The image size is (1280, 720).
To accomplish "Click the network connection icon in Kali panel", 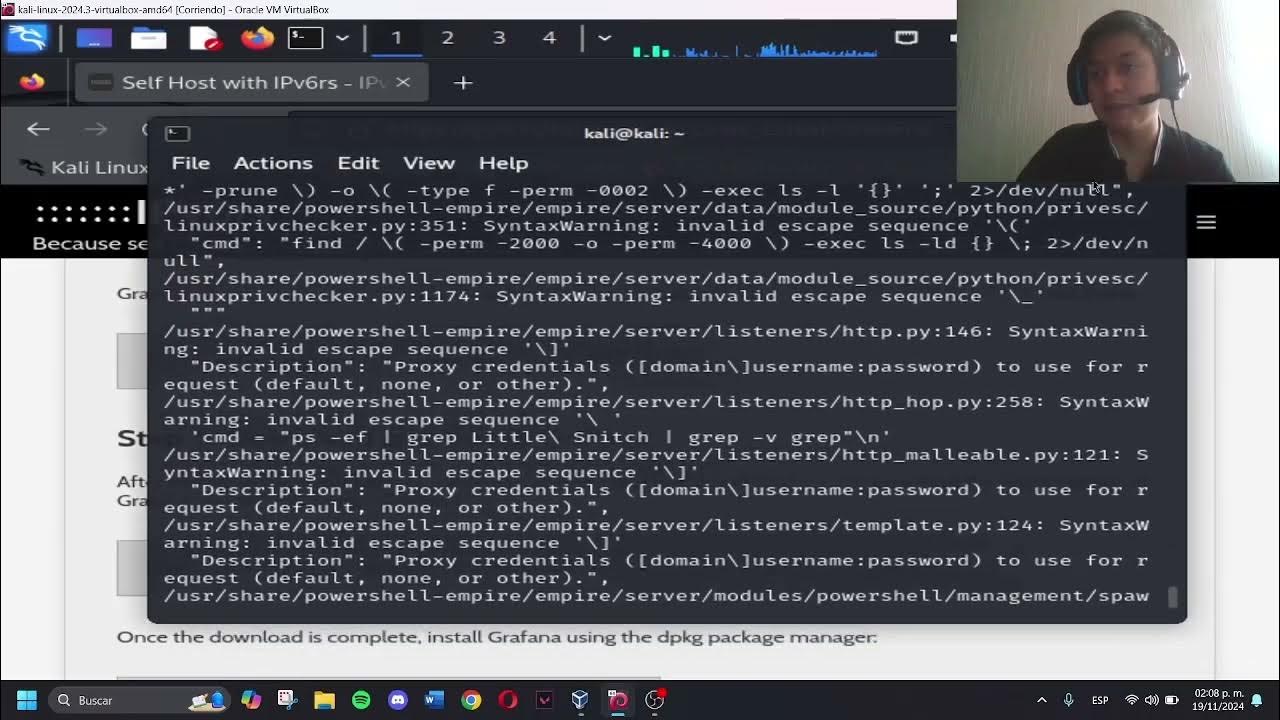I will 906,38.
